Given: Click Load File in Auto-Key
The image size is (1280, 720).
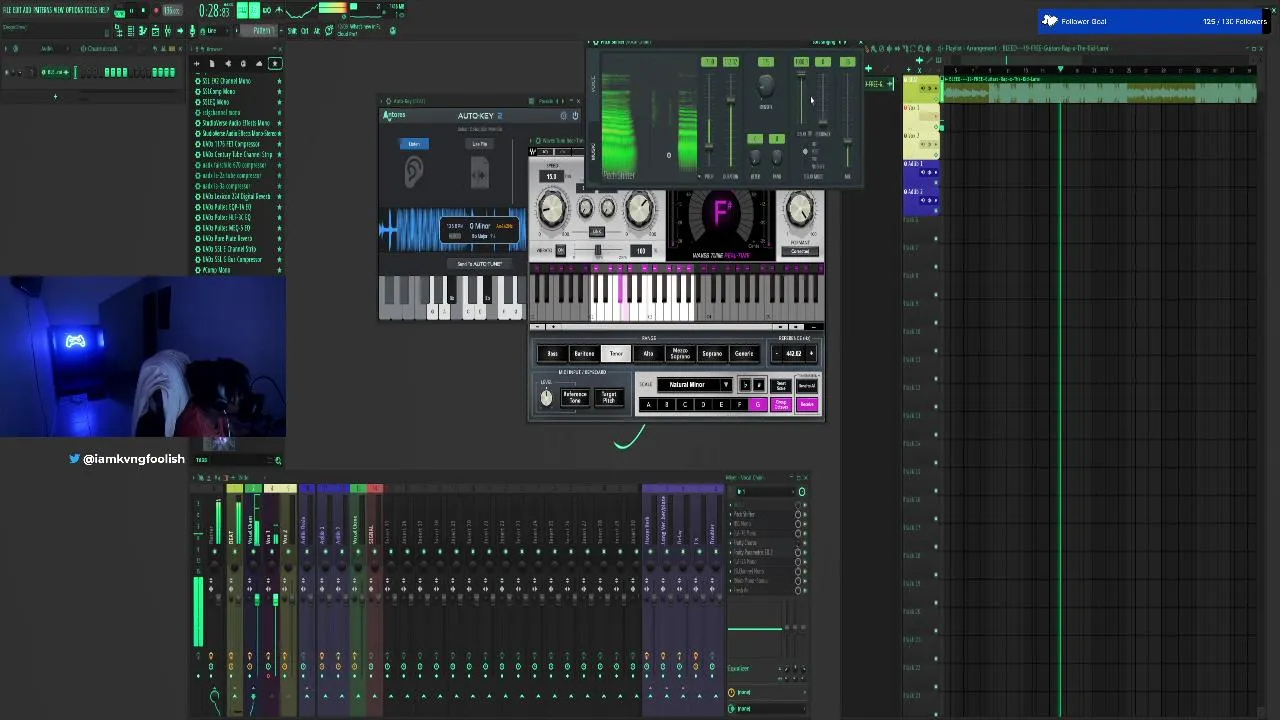Looking at the screenshot, I should [x=480, y=144].
